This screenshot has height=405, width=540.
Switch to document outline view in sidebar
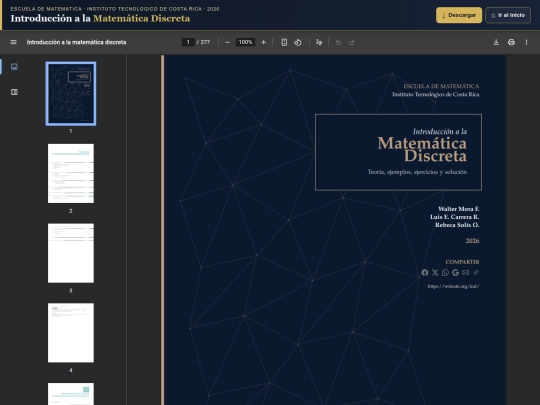14,92
